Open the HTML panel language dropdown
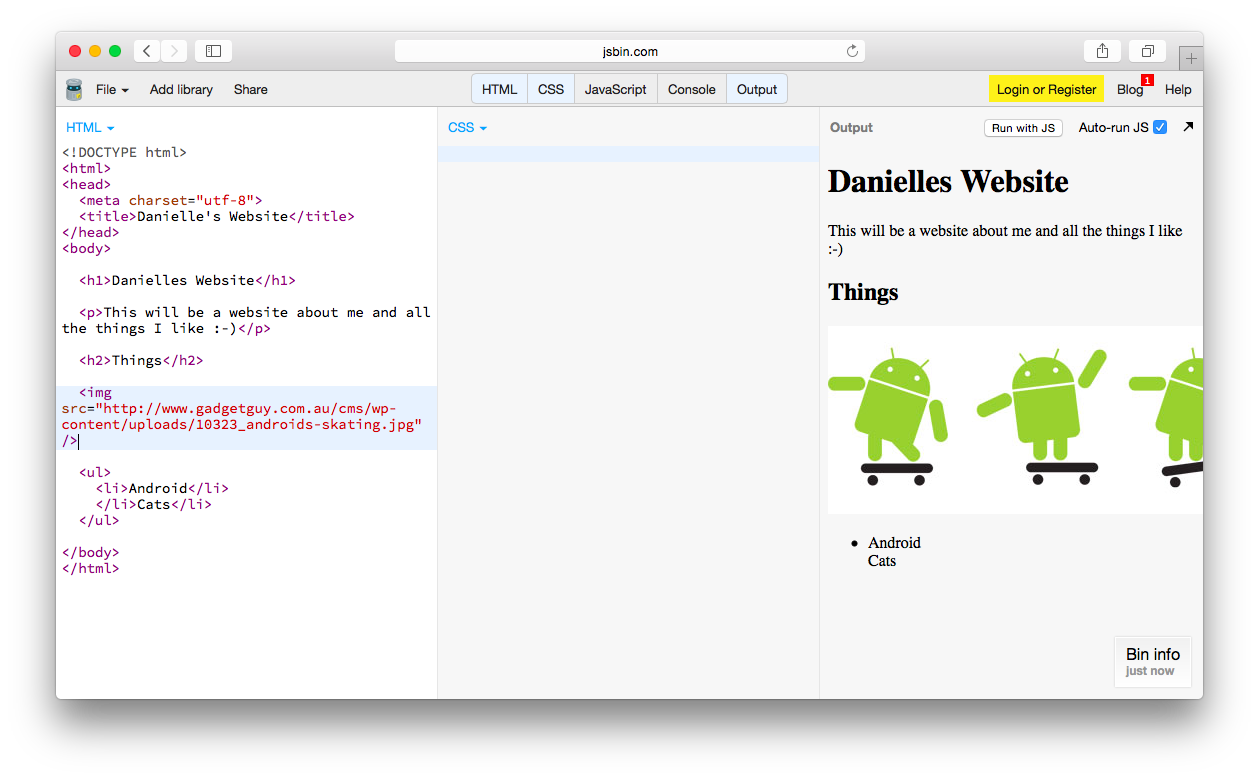This screenshot has height=779, width=1259. coord(90,127)
